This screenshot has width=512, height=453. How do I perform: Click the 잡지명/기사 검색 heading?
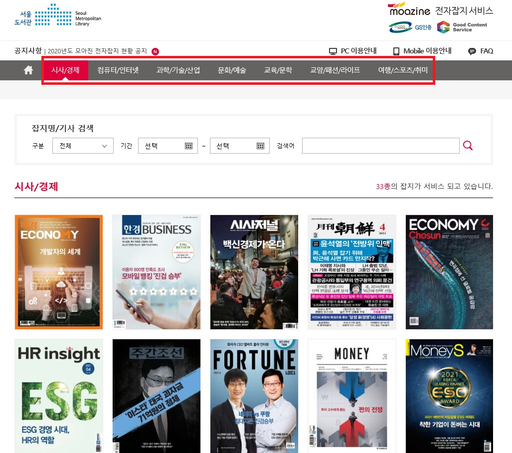point(63,128)
